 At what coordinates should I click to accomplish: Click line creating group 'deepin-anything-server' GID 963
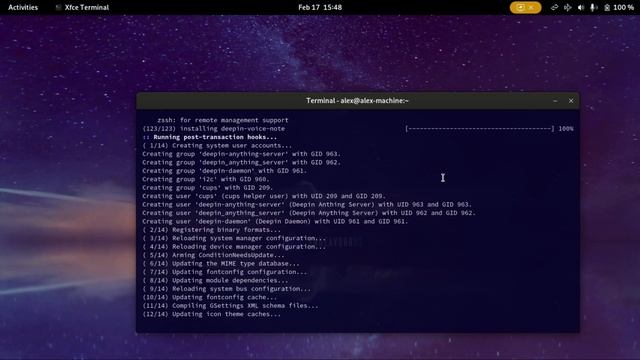[x=241, y=154]
